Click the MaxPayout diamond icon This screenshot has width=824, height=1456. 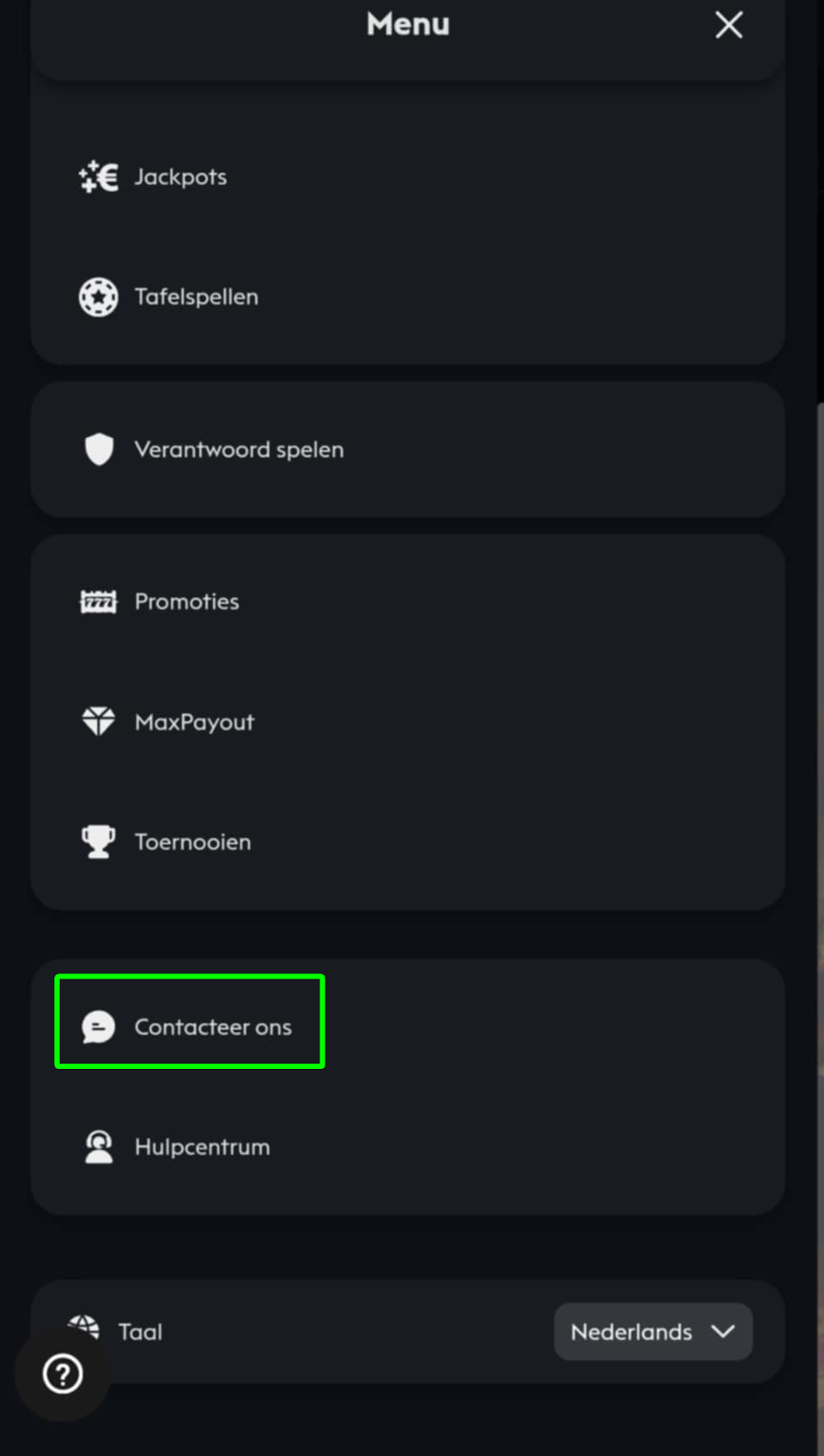coord(98,721)
